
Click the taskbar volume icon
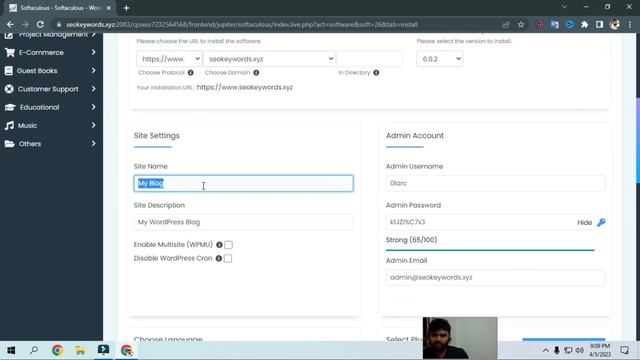(580, 351)
